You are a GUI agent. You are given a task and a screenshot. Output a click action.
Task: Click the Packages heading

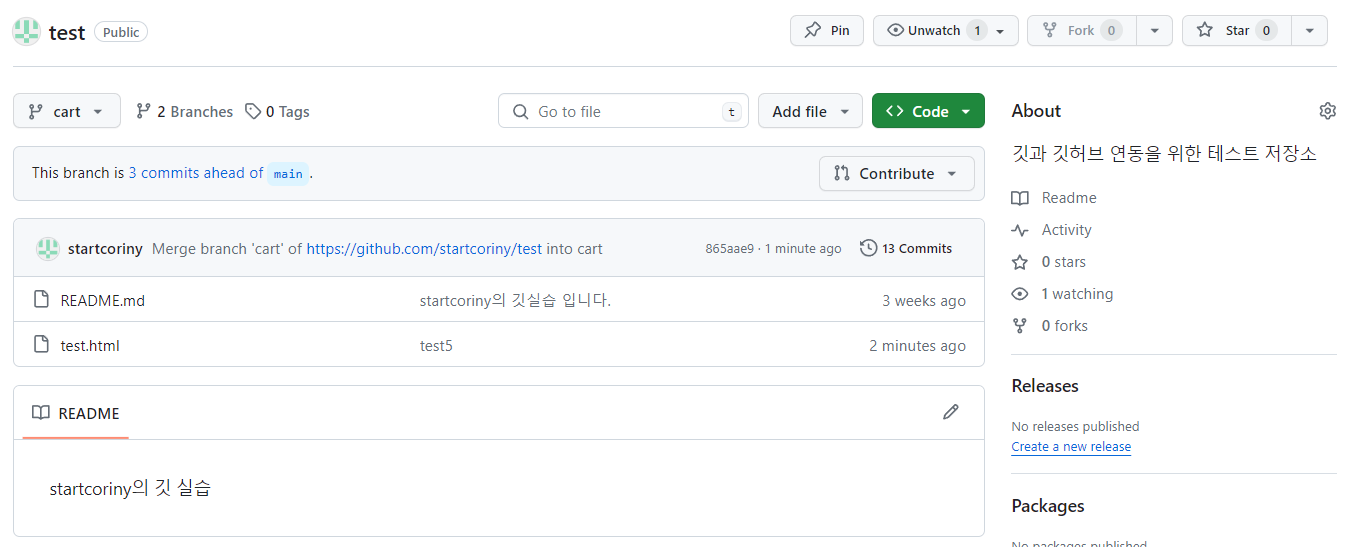coord(1048,506)
